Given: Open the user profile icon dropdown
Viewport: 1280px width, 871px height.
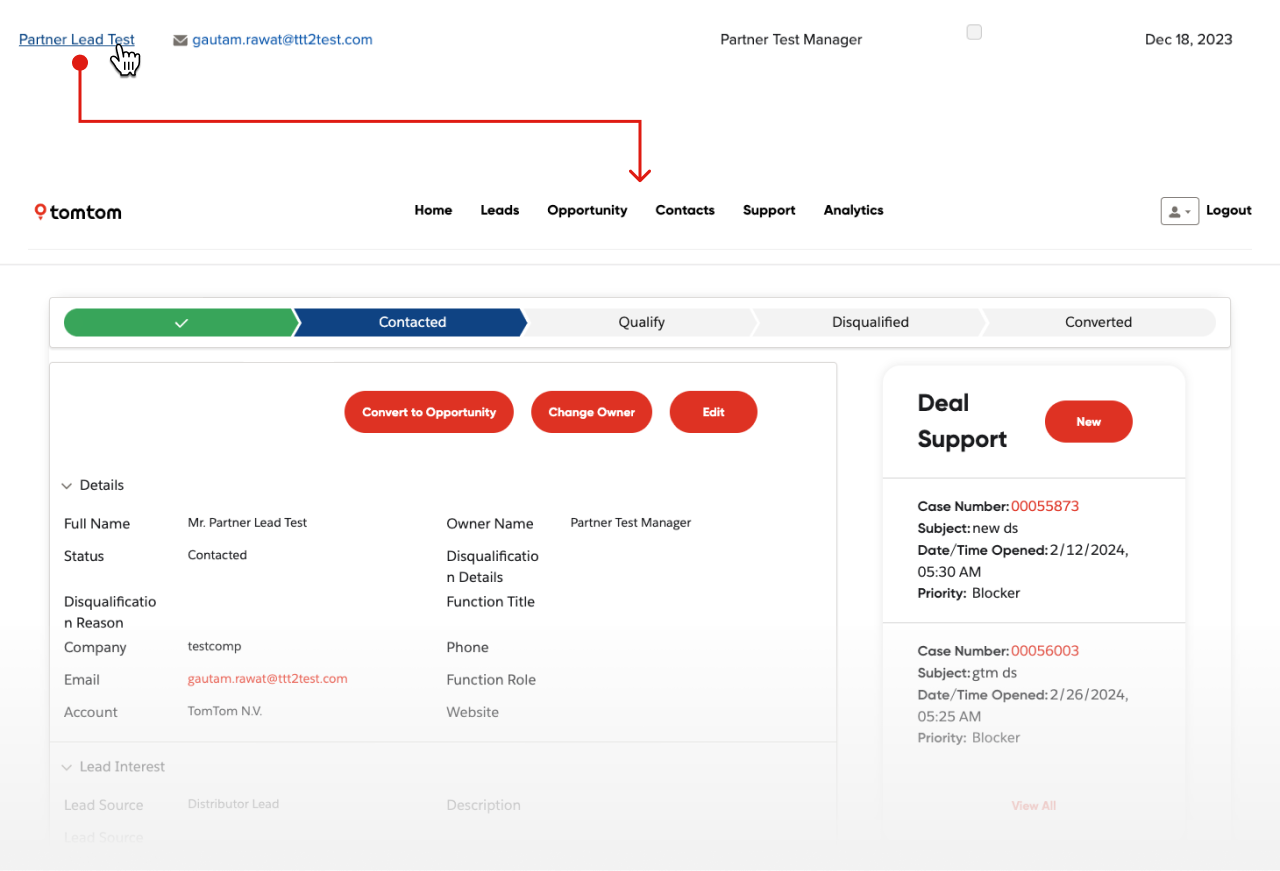Looking at the screenshot, I should point(1179,211).
